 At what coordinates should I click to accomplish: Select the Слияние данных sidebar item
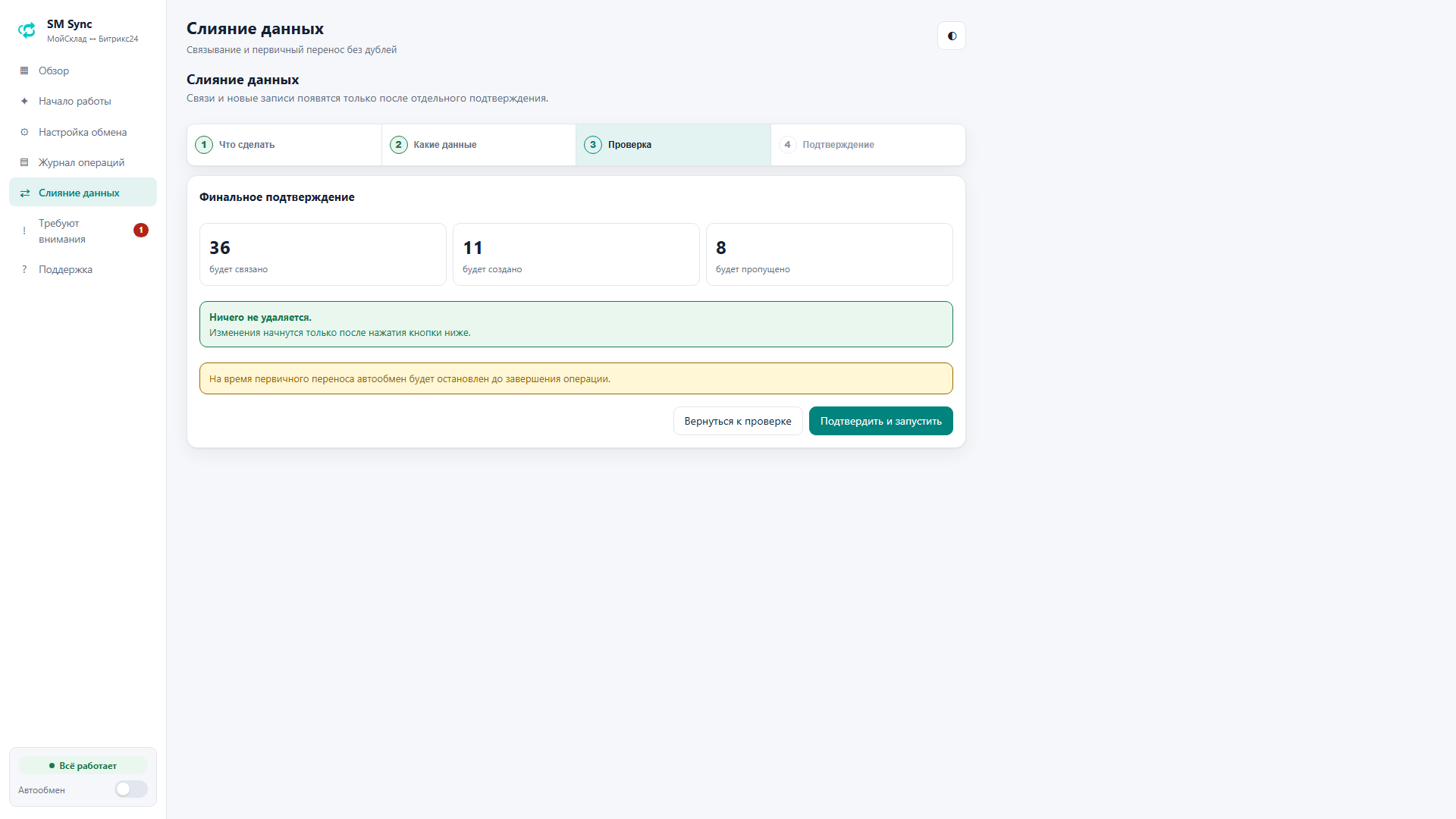coord(83,193)
